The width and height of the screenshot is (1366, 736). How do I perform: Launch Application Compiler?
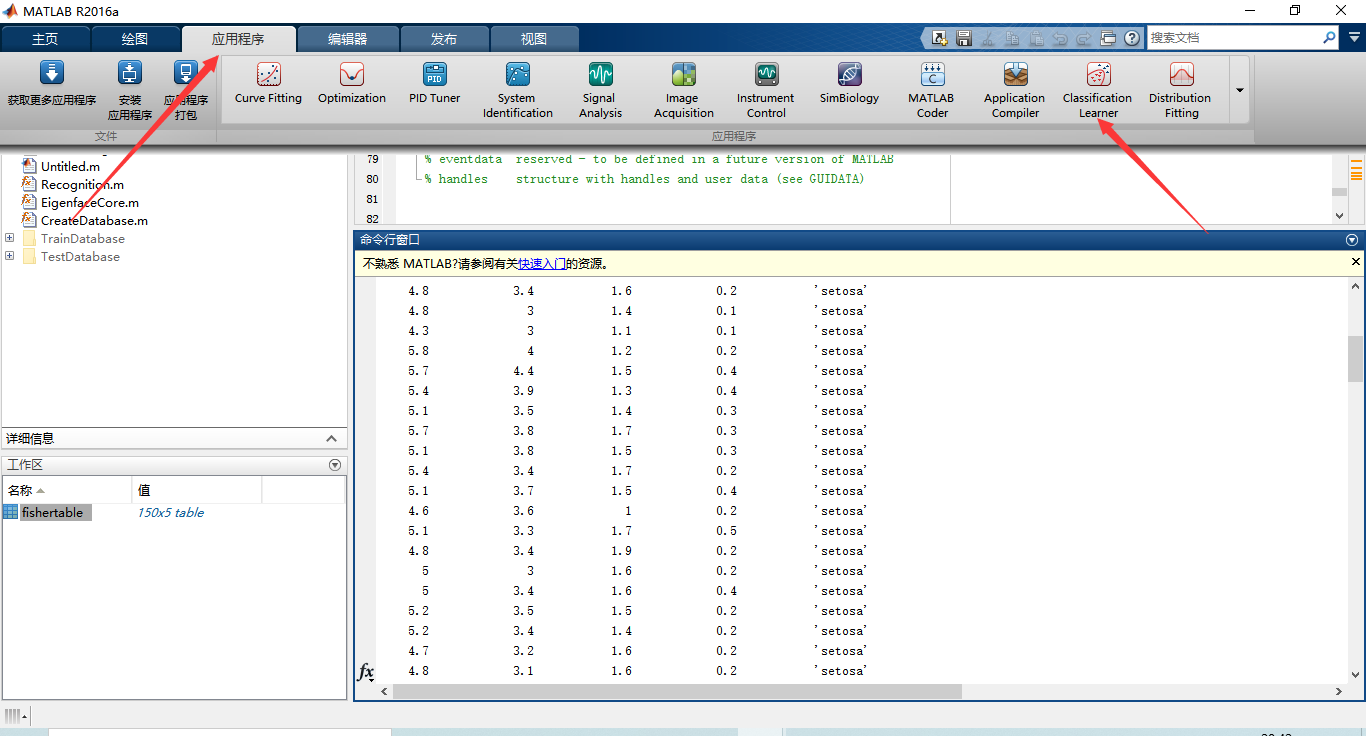pyautogui.click(x=1015, y=91)
